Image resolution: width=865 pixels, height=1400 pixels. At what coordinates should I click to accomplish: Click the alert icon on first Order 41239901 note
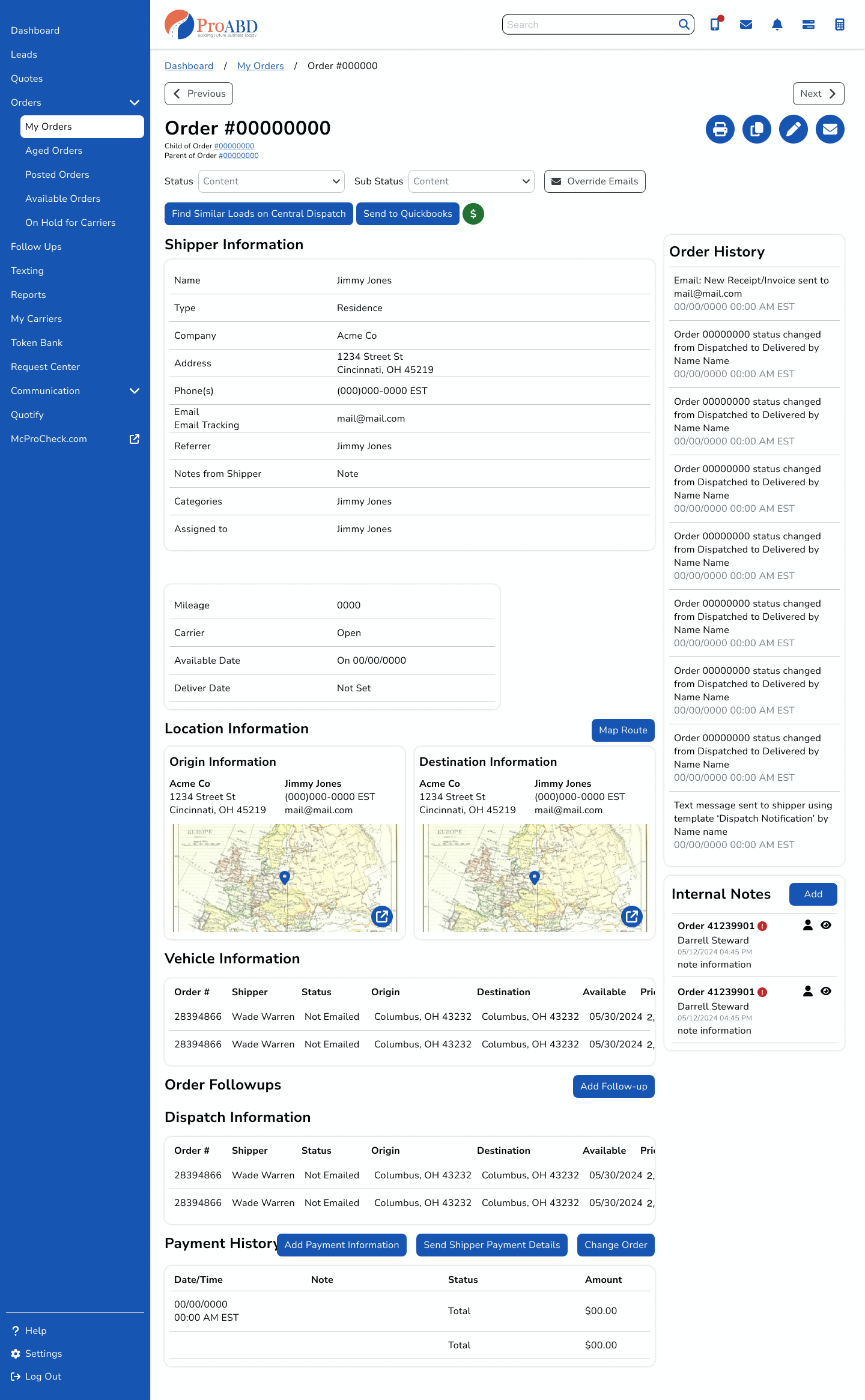point(762,926)
